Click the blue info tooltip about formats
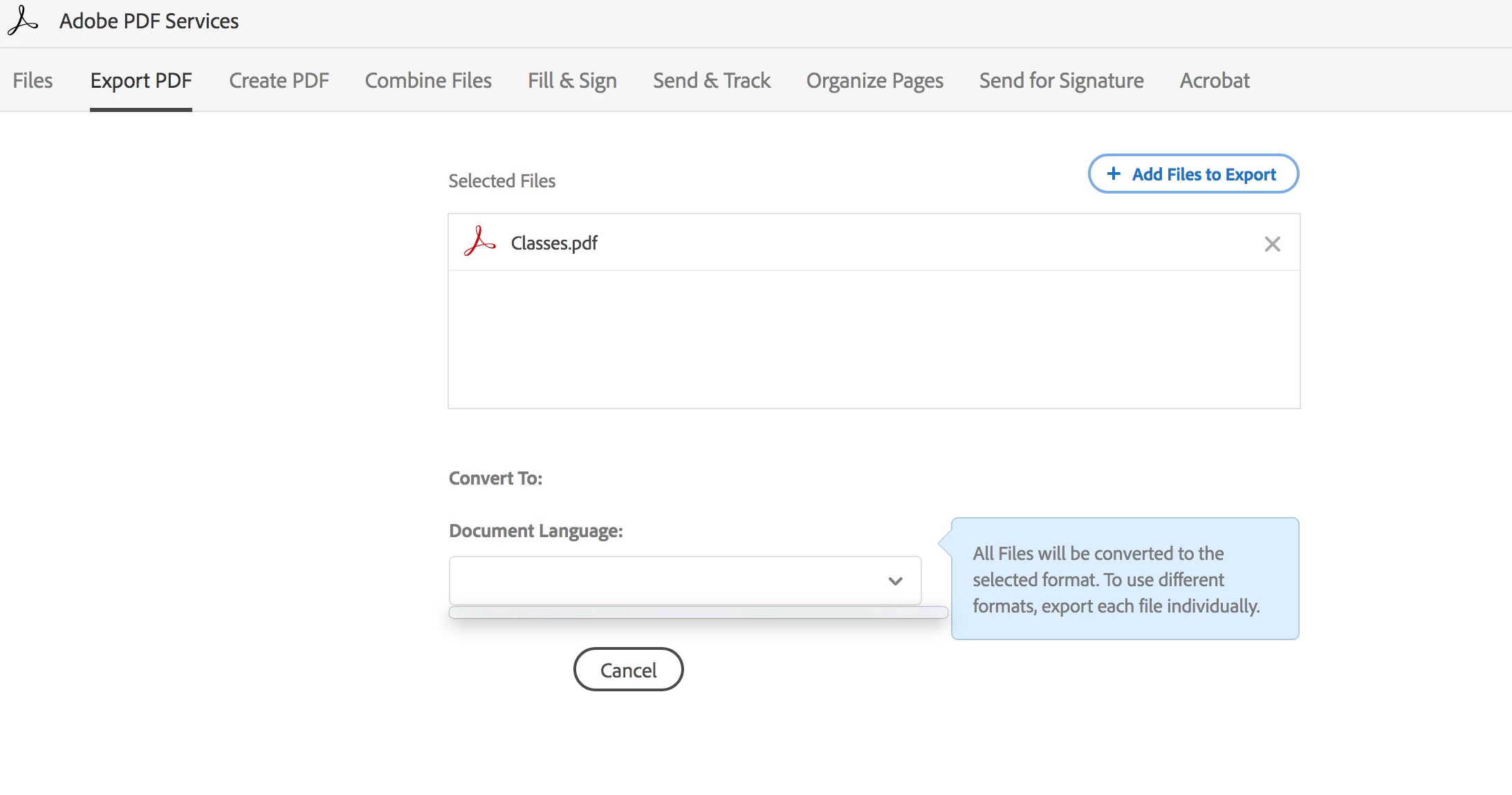The height and width of the screenshot is (795, 1512). click(x=1125, y=579)
